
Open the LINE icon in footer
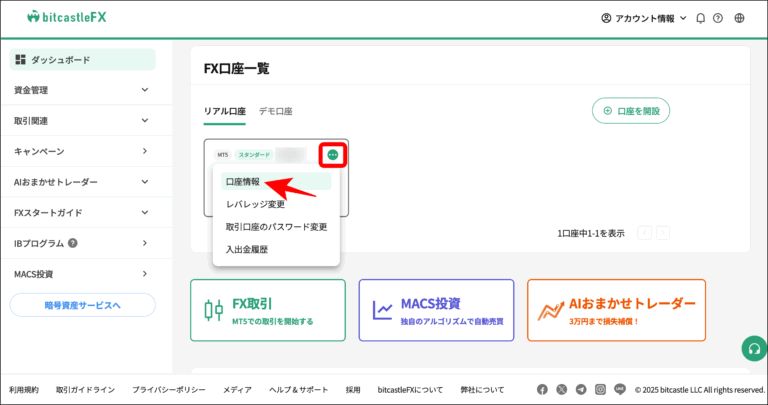click(620, 390)
